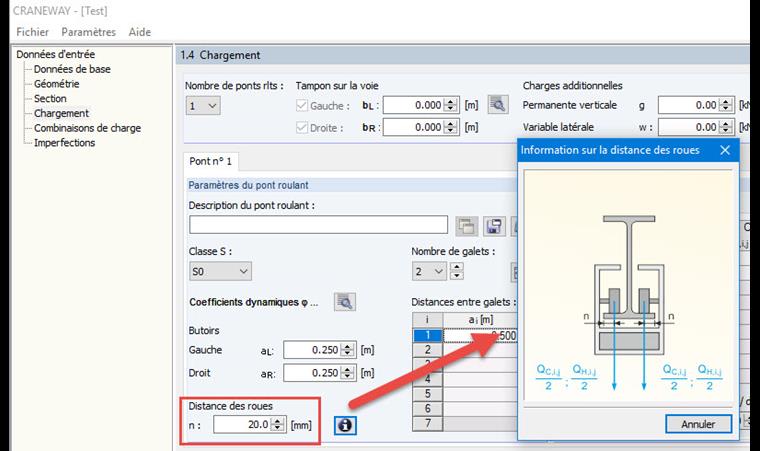The image size is (760, 451).
Task: Click the bL buffer value field
Action: pyautogui.click(x=413, y=105)
